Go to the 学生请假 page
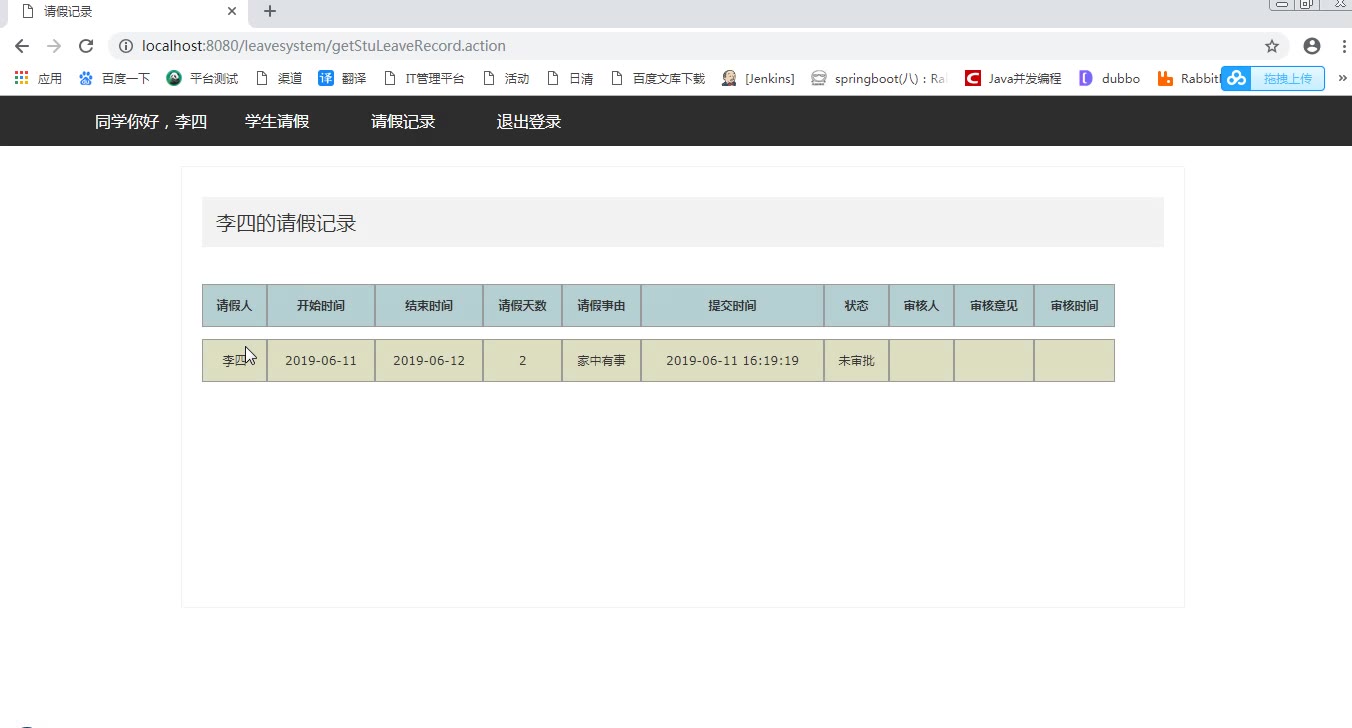 coord(277,122)
